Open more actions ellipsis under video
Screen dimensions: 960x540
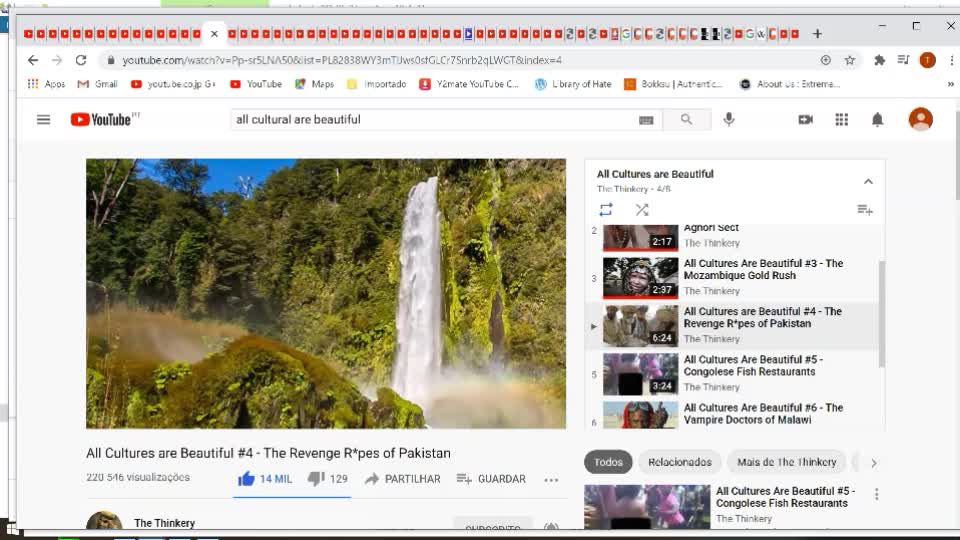pos(551,480)
